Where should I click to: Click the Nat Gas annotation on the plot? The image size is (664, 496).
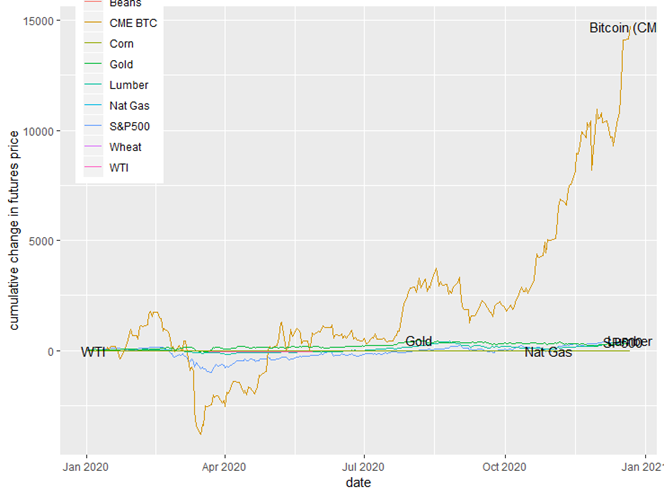click(x=548, y=353)
